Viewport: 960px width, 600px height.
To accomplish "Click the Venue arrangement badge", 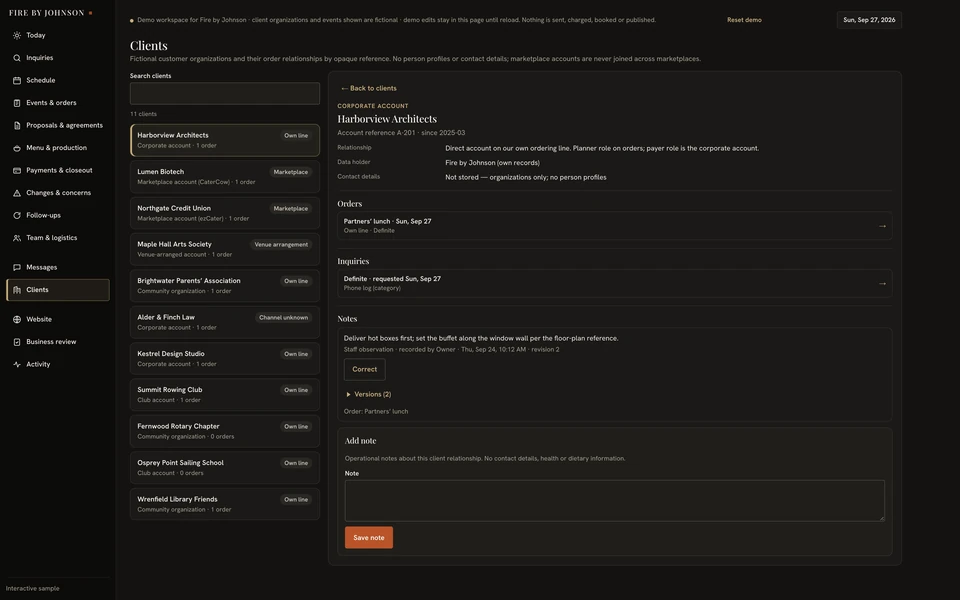I will pyautogui.click(x=281, y=245).
